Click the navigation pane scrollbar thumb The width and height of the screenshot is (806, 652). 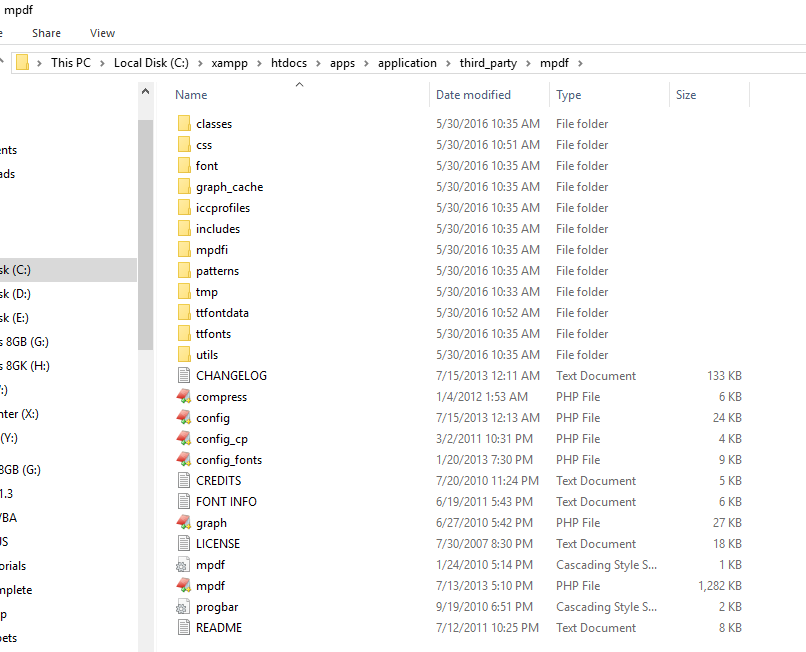145,234
